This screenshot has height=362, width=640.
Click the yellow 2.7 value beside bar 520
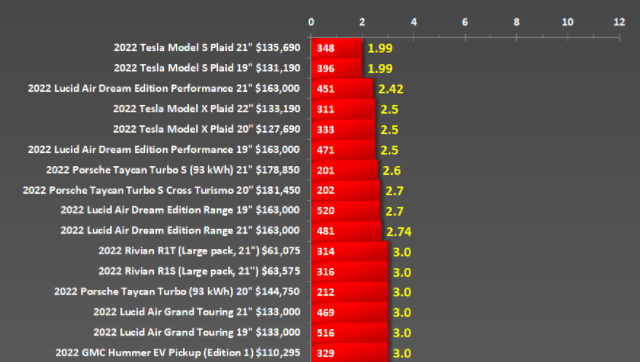(x=394, y=212)
